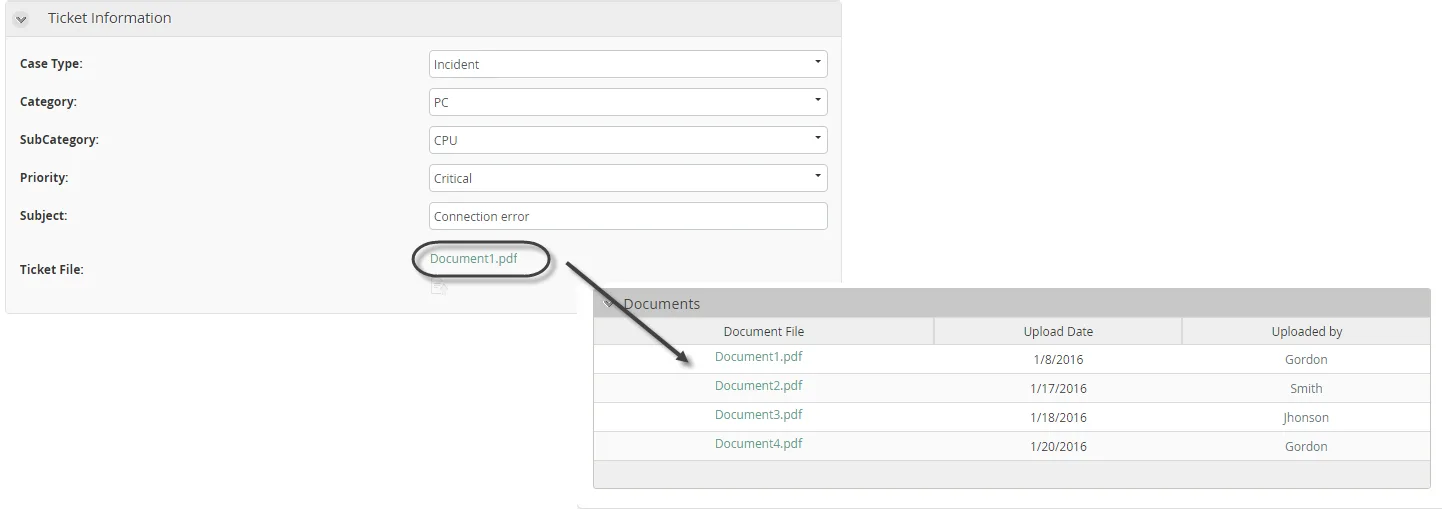
Task: Collapse the Documents panel chevron
Action: coord(609,304)
